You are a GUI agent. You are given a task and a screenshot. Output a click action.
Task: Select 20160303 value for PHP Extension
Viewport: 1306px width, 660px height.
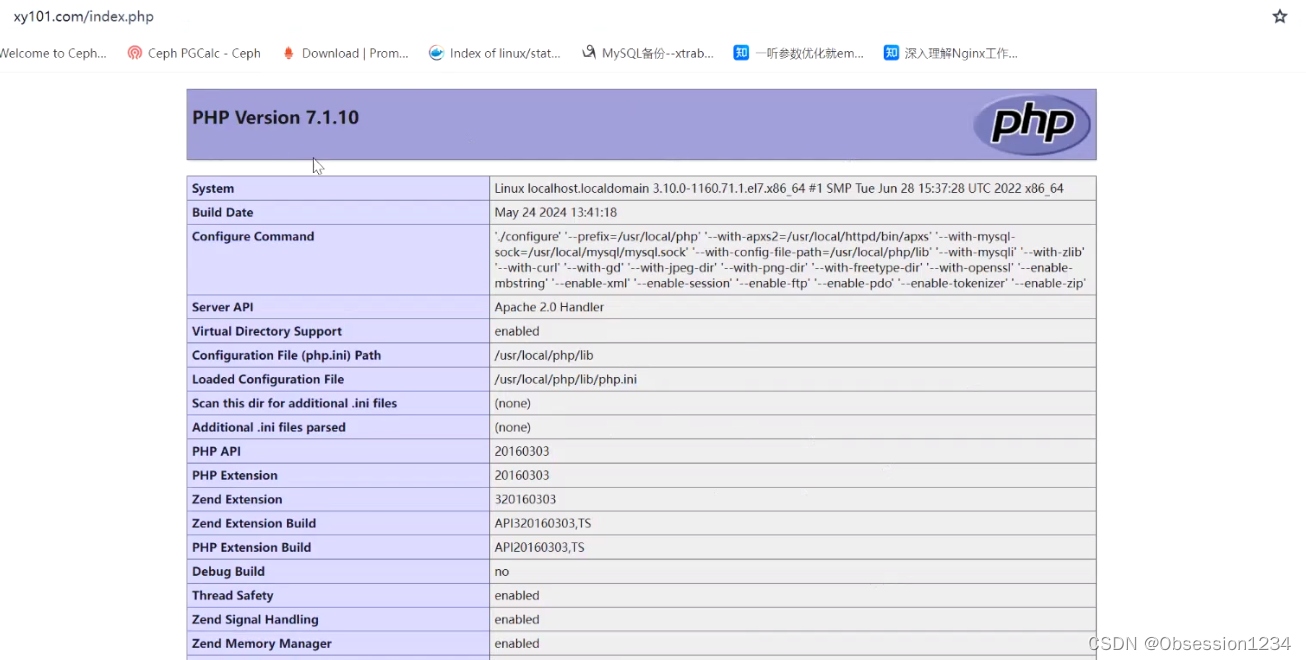(522, 475)
